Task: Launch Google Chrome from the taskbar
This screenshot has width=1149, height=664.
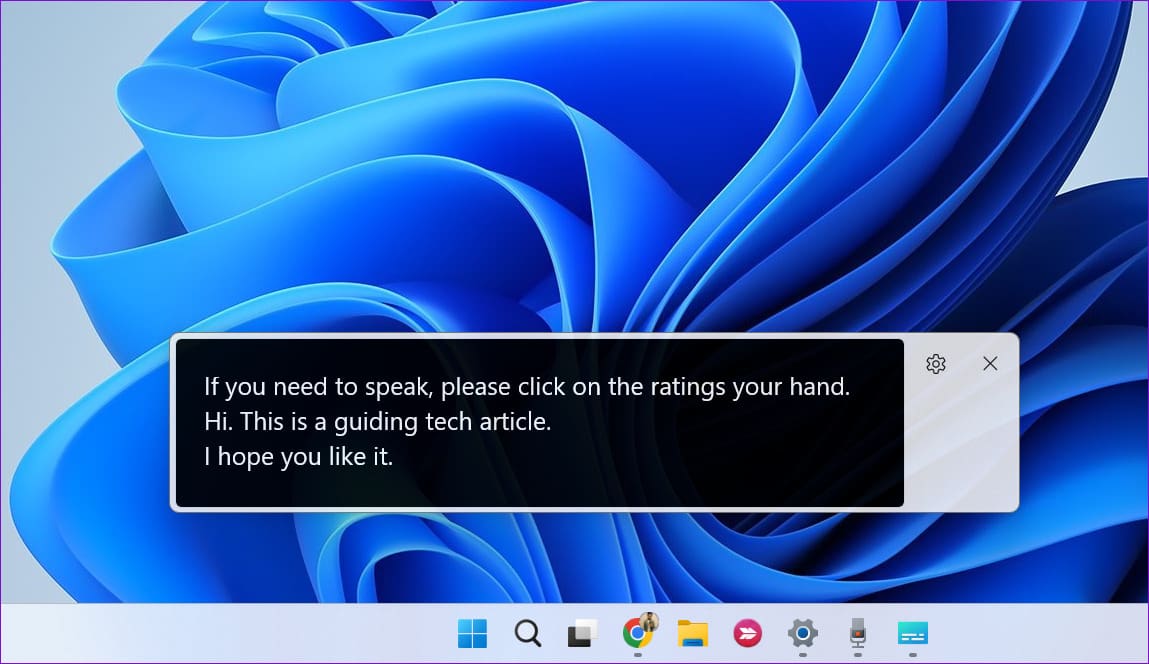Action: (636, 633)
